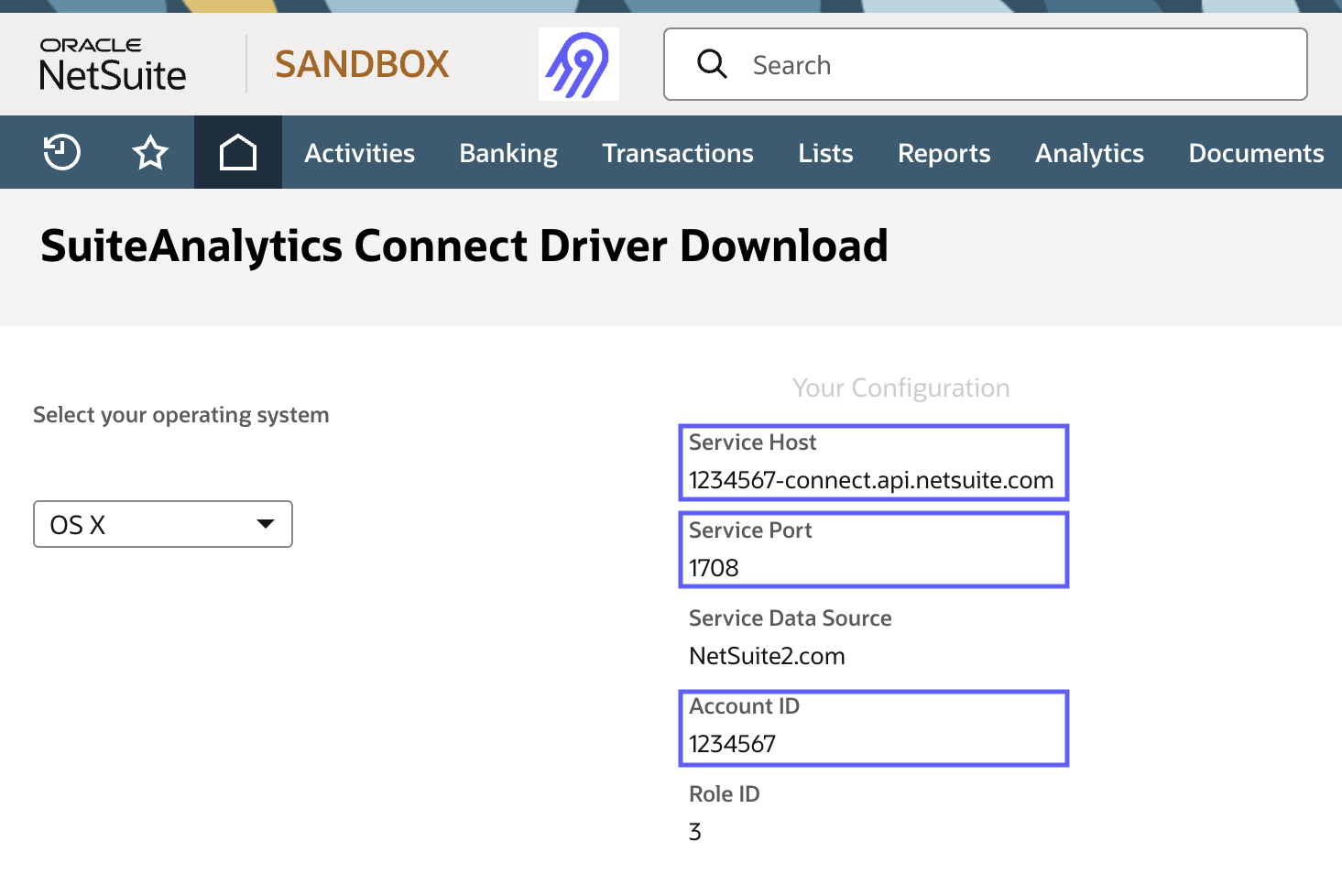Click the purple company logo near search
Screen dimensions: 1342x896
578,63
